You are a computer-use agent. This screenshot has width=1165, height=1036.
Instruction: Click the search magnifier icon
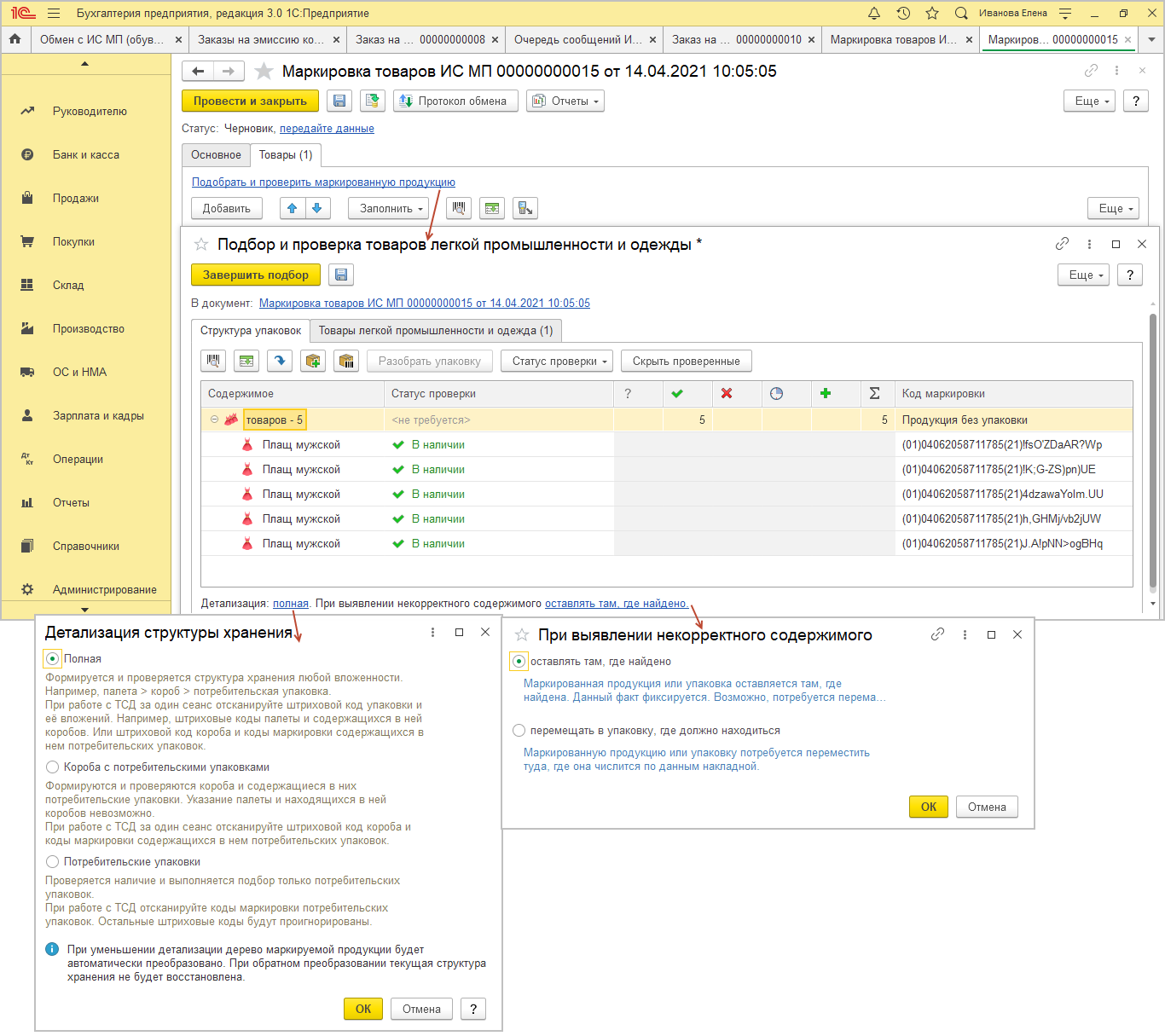click(961, 14)
